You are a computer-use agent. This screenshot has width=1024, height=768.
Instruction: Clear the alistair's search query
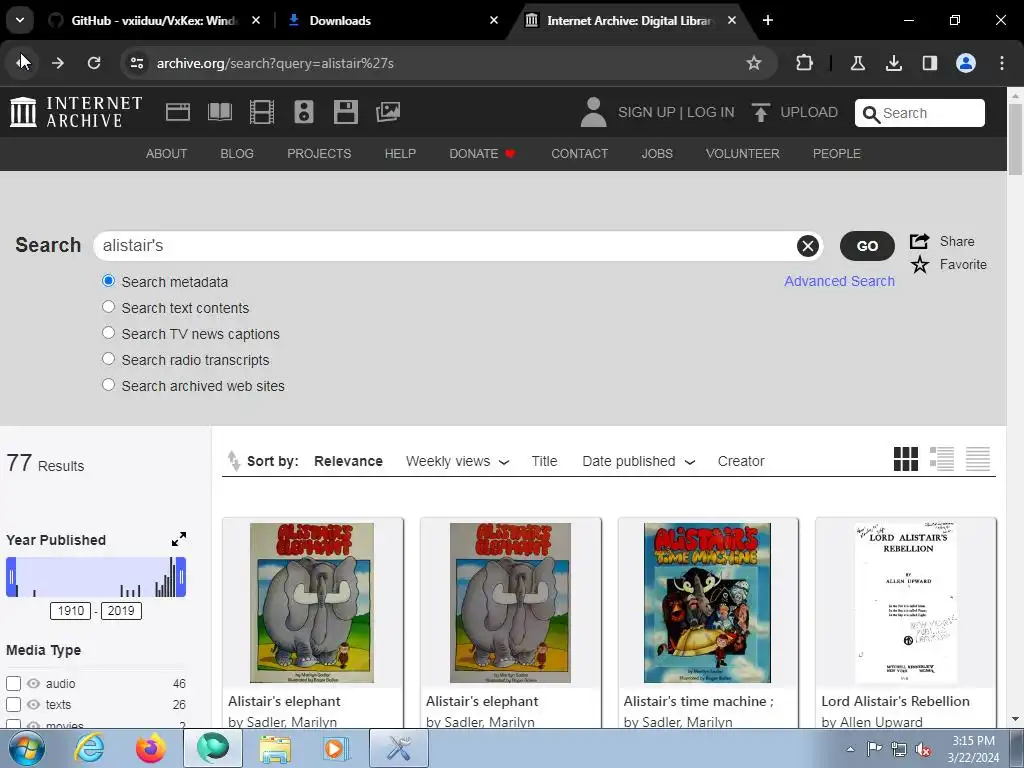pyautogui.click(x=808, y=246)
